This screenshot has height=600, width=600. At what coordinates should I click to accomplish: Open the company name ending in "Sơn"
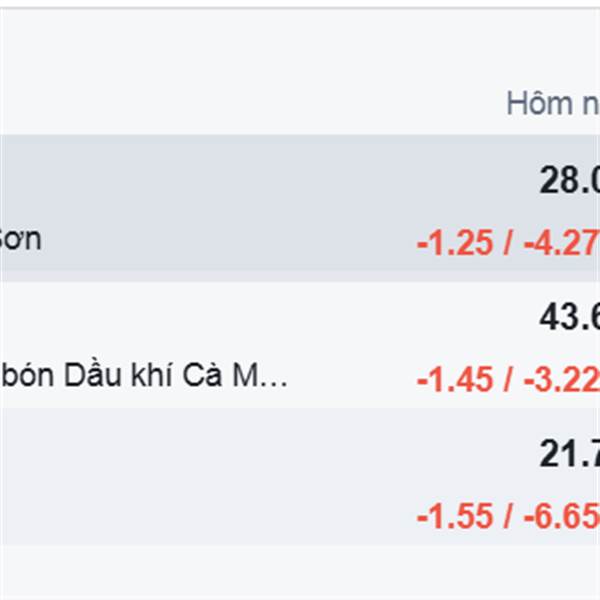coord(20,240)
